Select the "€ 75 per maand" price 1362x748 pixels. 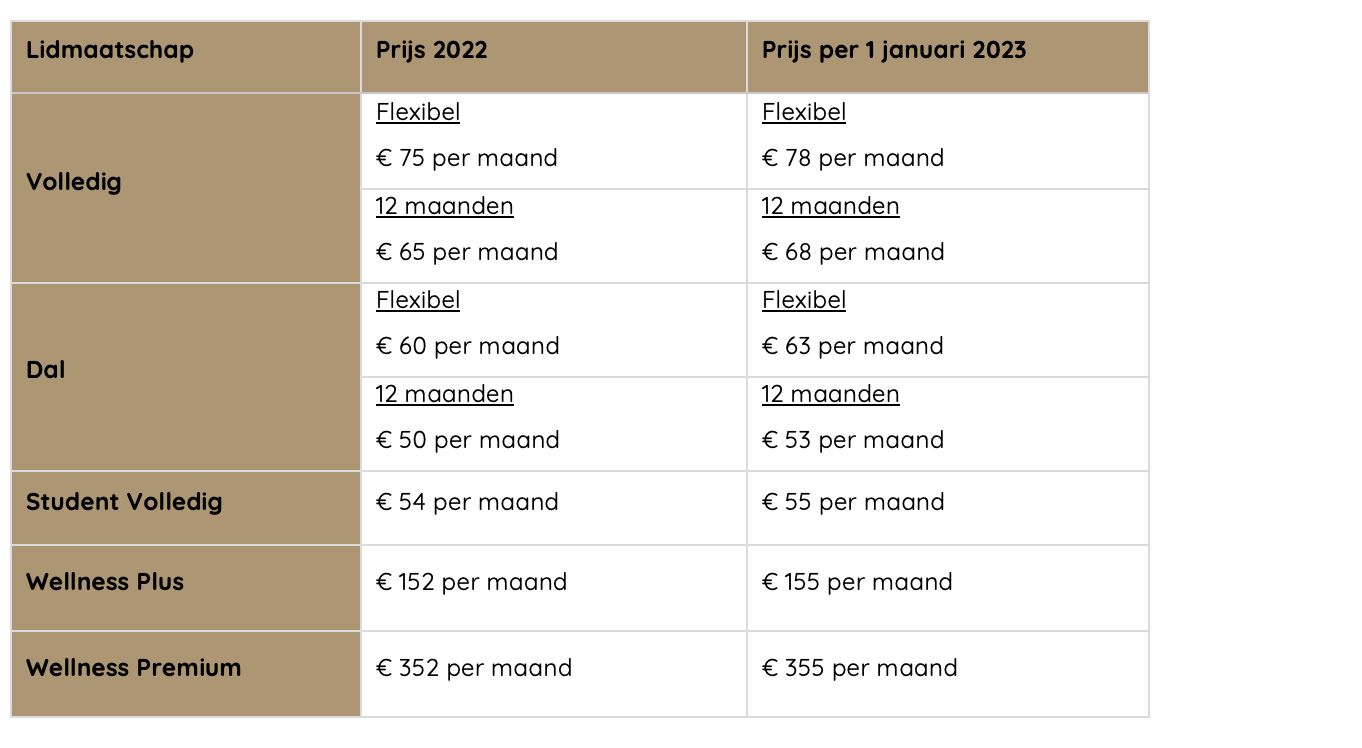pos(467,158)
